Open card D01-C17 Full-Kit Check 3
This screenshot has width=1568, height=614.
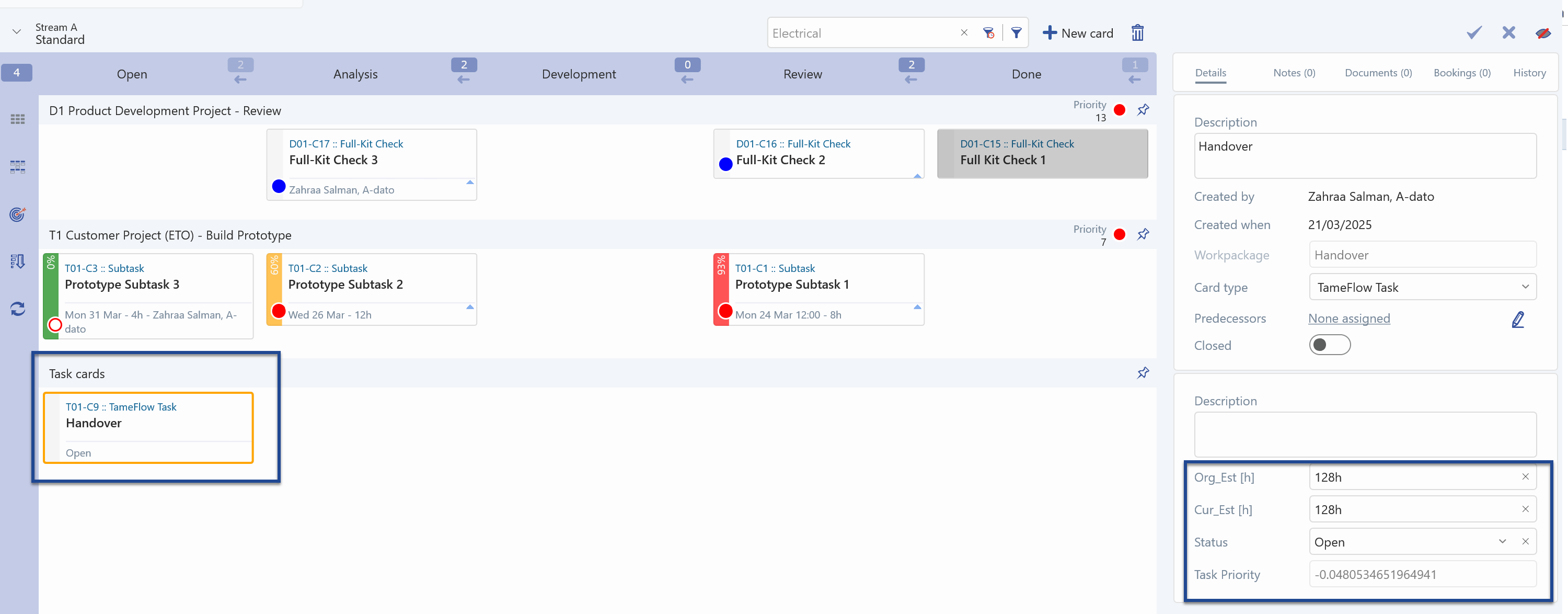372,164
